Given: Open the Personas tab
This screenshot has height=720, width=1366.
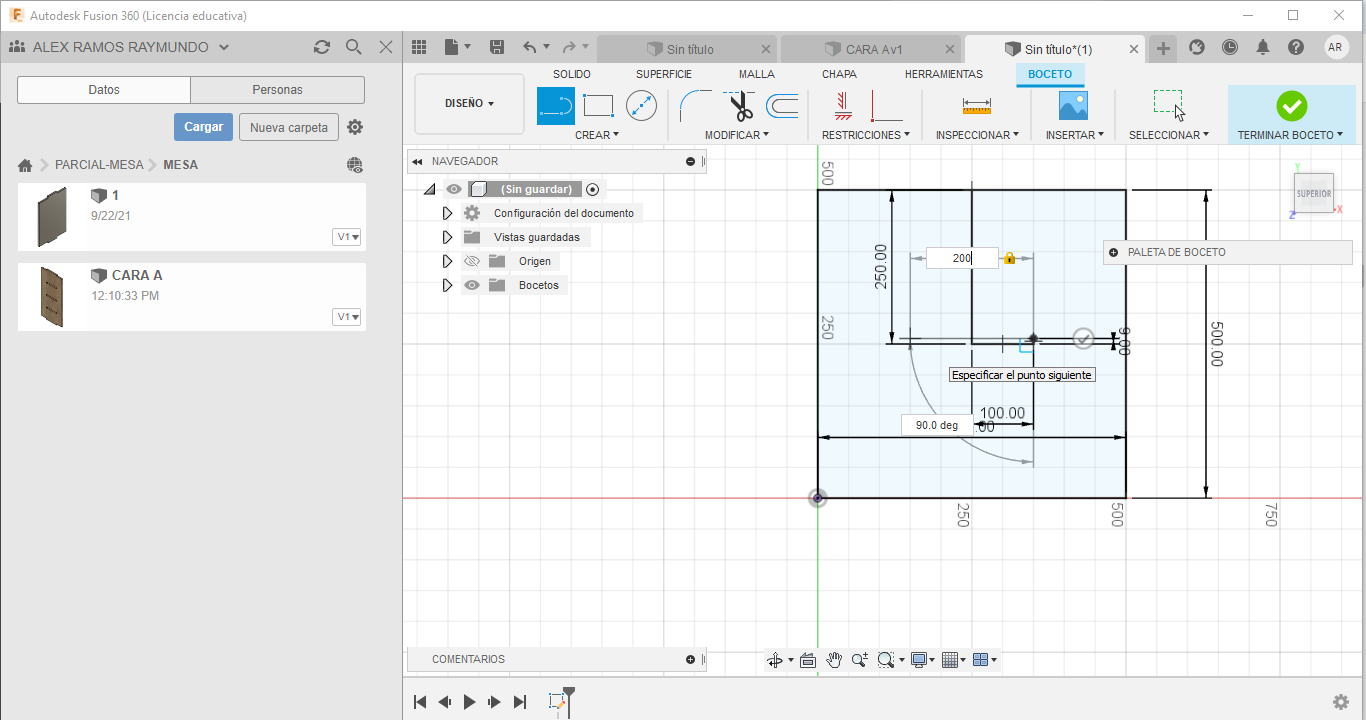Looking at the screenshot, I should [277, 90].
